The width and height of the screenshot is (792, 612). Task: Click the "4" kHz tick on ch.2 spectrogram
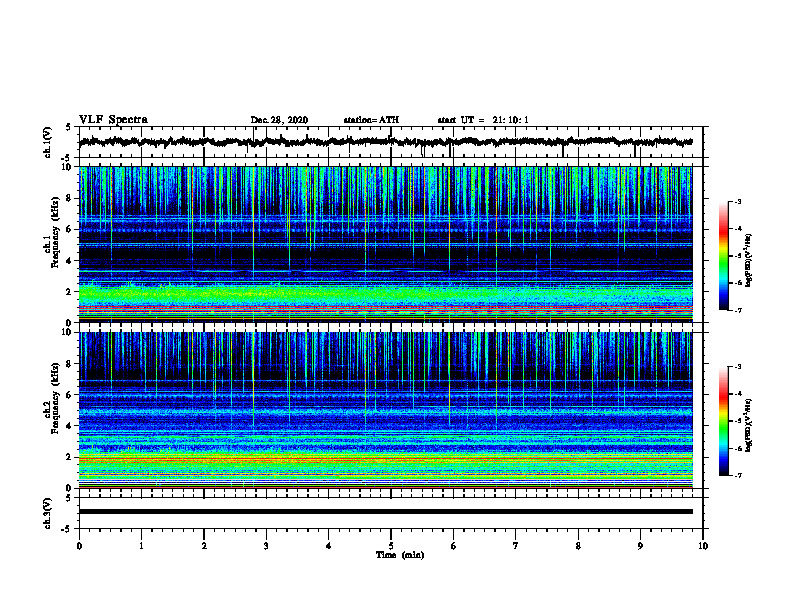pyautogui.click(x=69, y=426)
